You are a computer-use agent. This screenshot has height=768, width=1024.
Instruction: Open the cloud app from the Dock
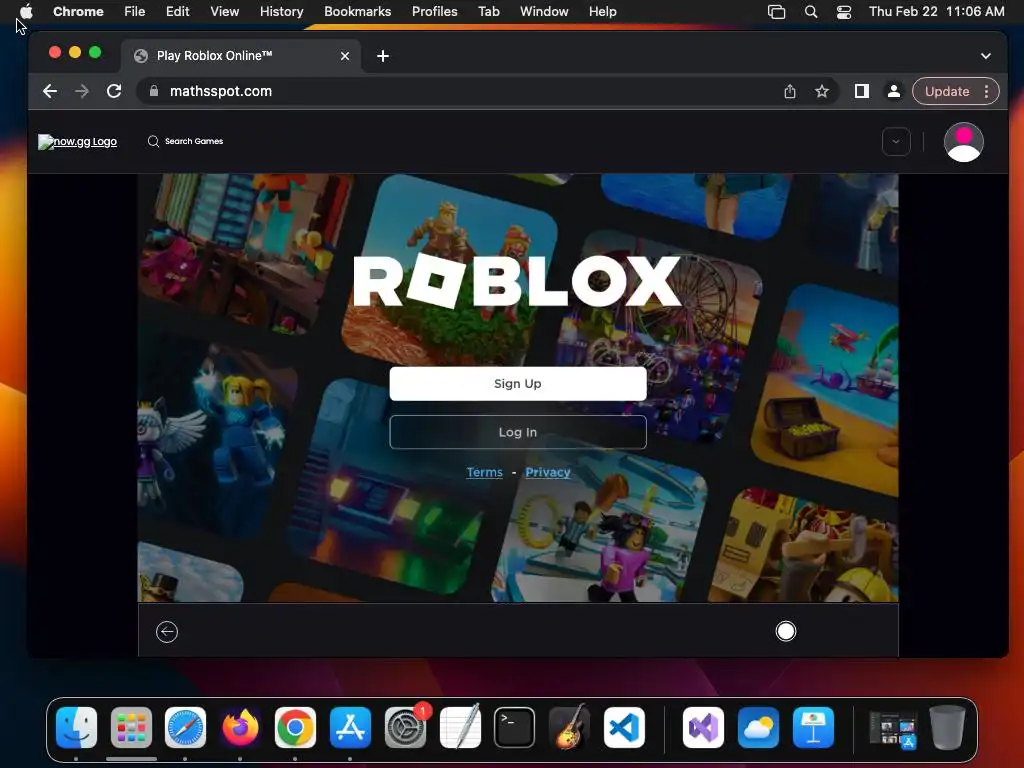coord(758,728)
